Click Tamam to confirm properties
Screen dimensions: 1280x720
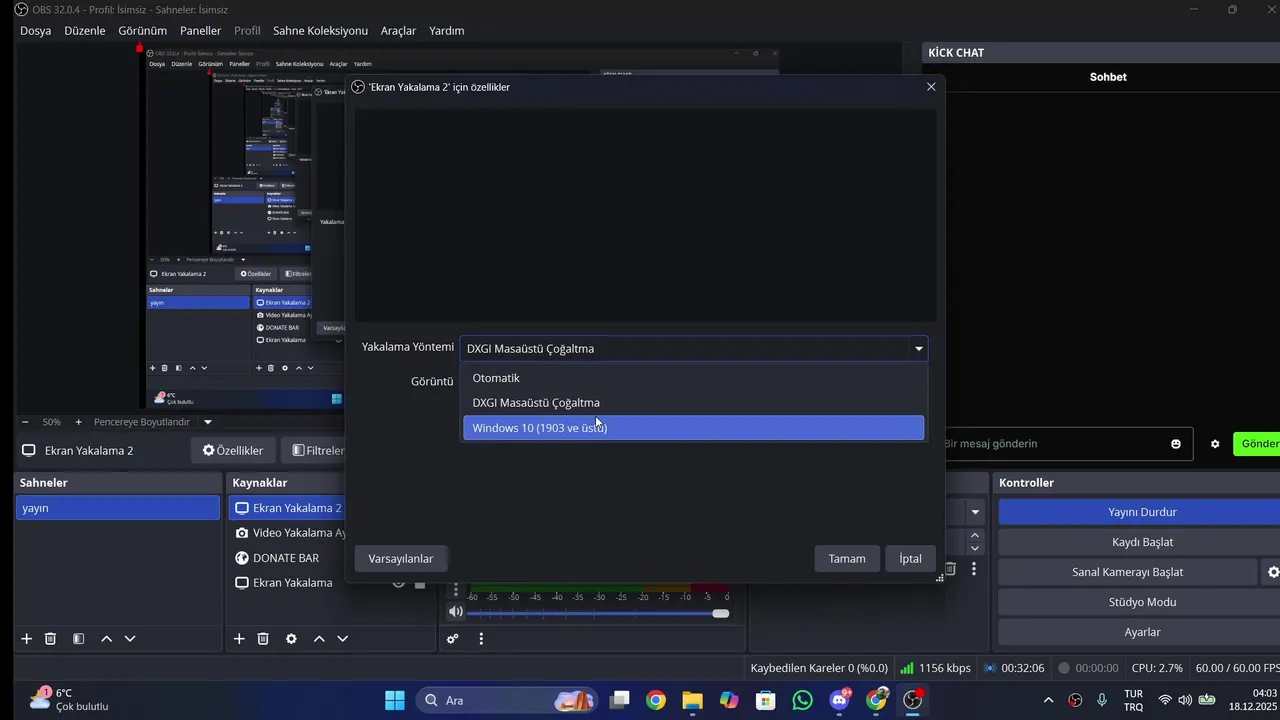(x=847, y=559)
